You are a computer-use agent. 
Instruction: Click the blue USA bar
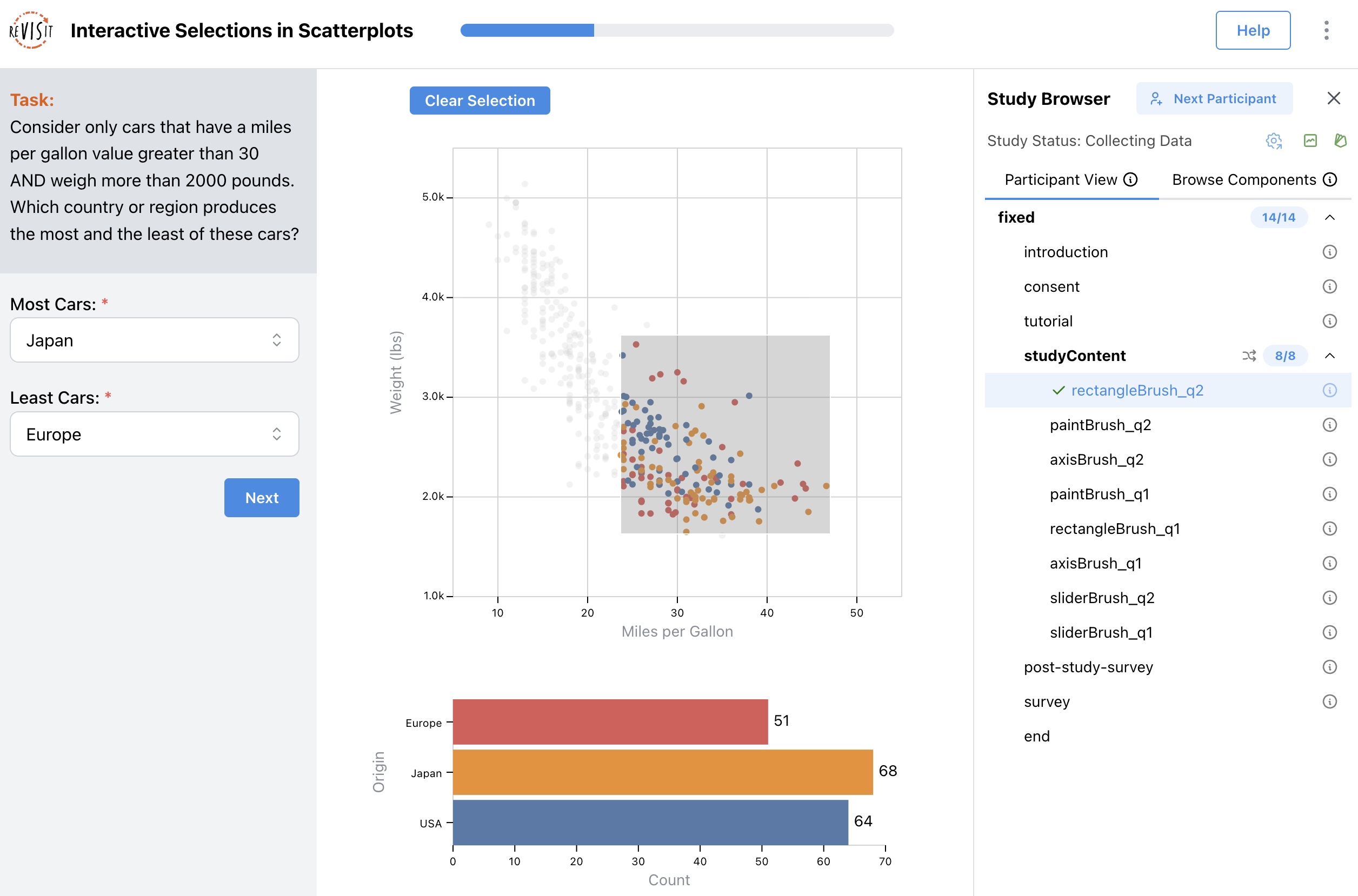pyautogui.click(x=650, y=823)
